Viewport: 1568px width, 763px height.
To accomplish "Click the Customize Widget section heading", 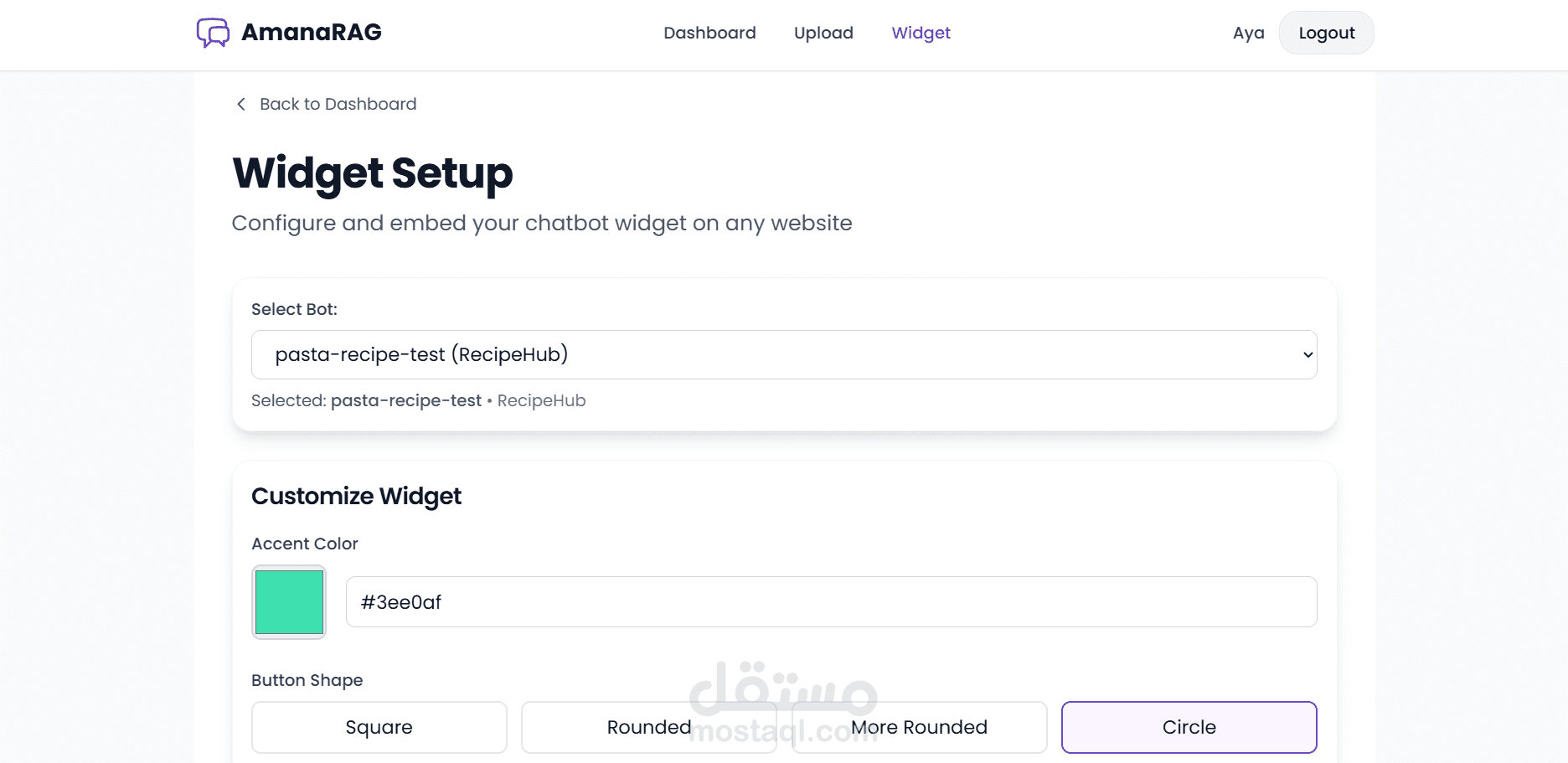I will tap(356, 496).
